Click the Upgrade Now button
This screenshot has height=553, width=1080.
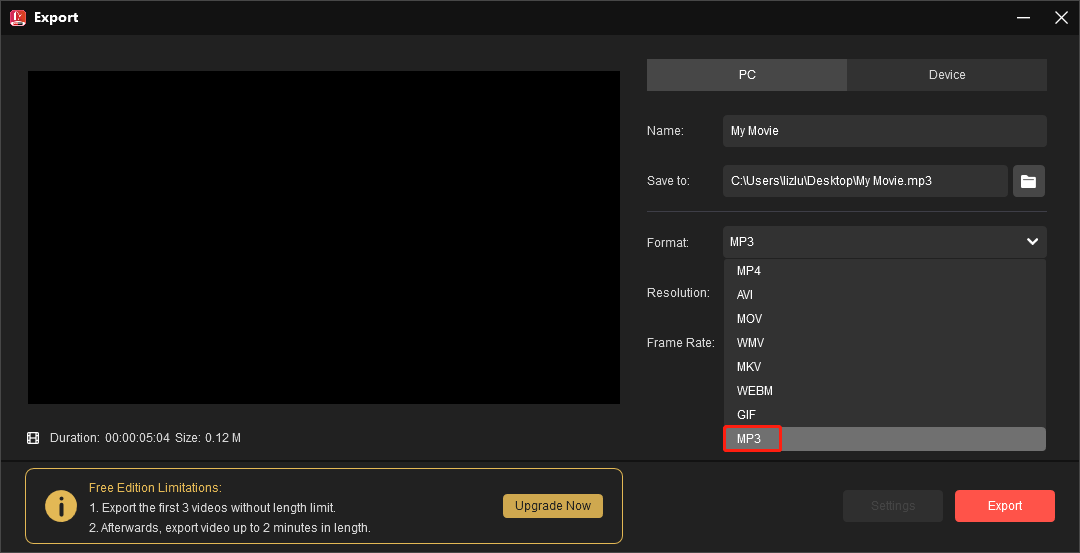point(553,505)
